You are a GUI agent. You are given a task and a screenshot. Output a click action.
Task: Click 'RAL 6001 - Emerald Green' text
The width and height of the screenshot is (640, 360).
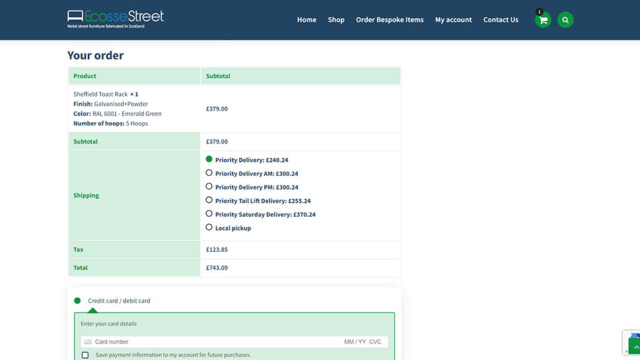click(x=127, y=114)
